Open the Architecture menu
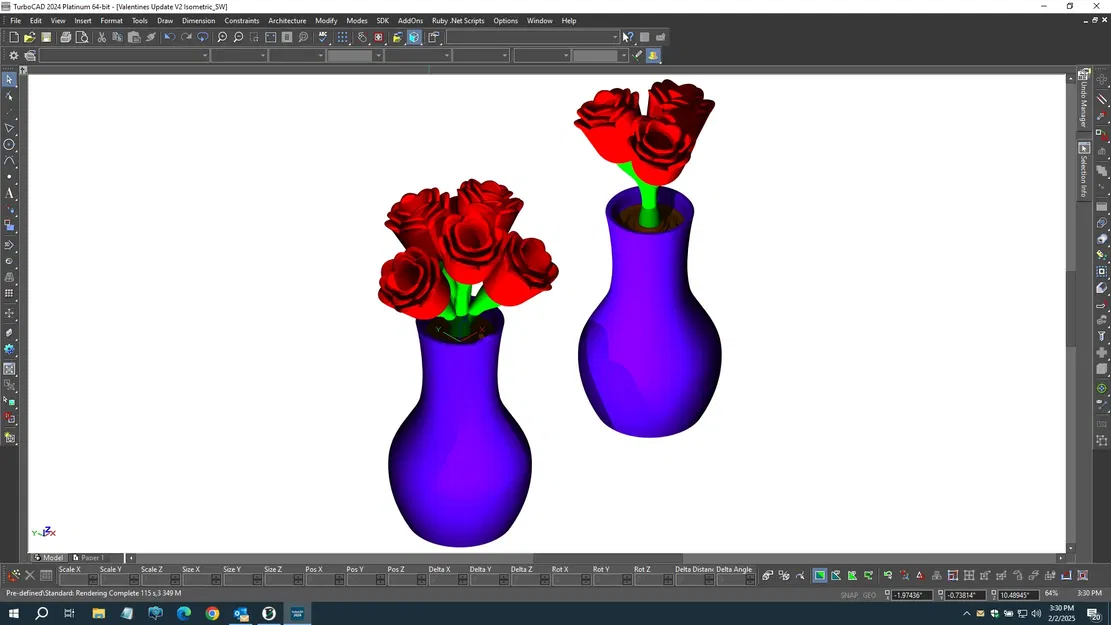 pos(287,20)
